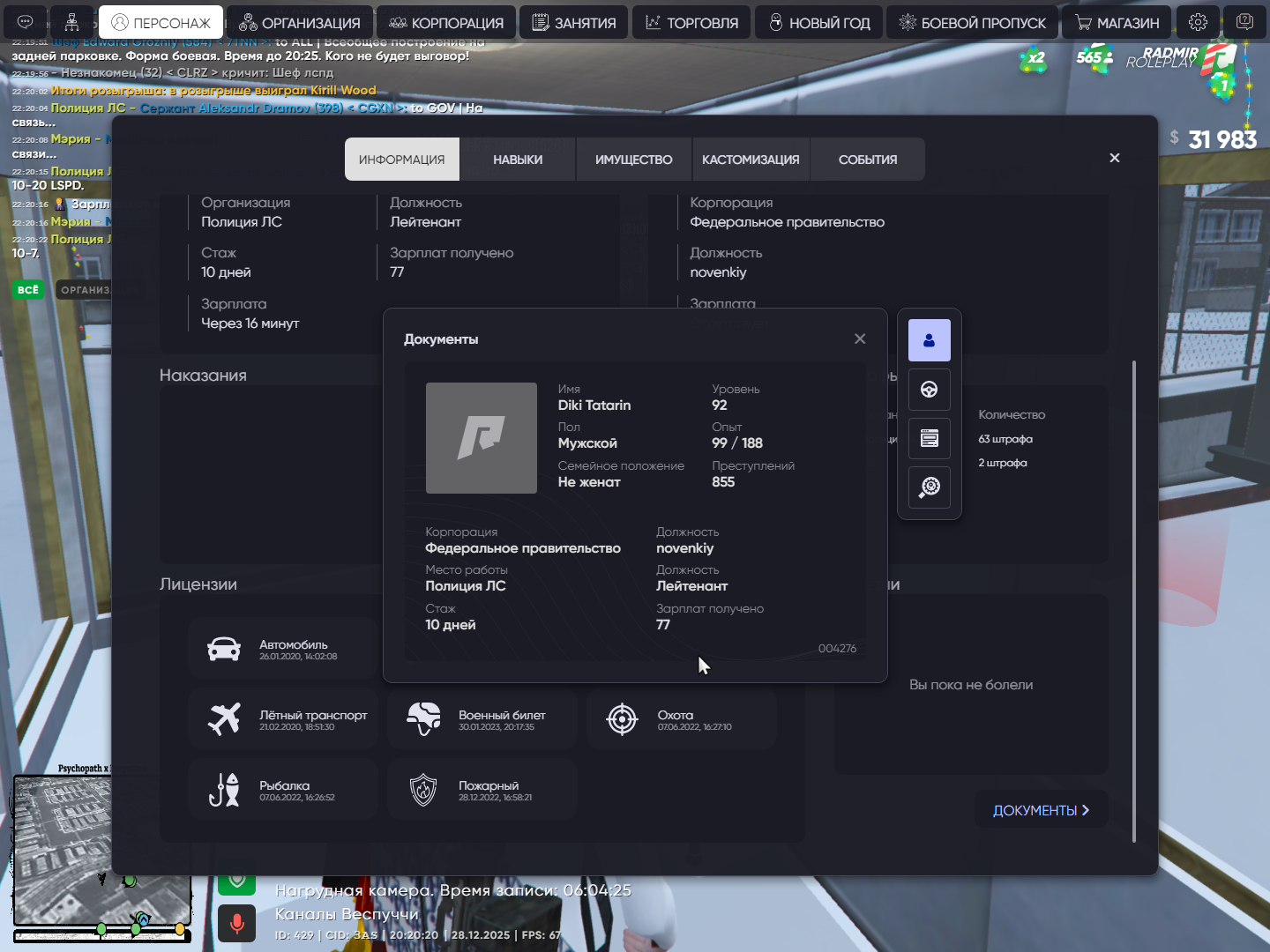Open the ИМУЩЕСТВО tab
The width and height of the screenshot is (1270, 952).
click(x=633, y=160)
